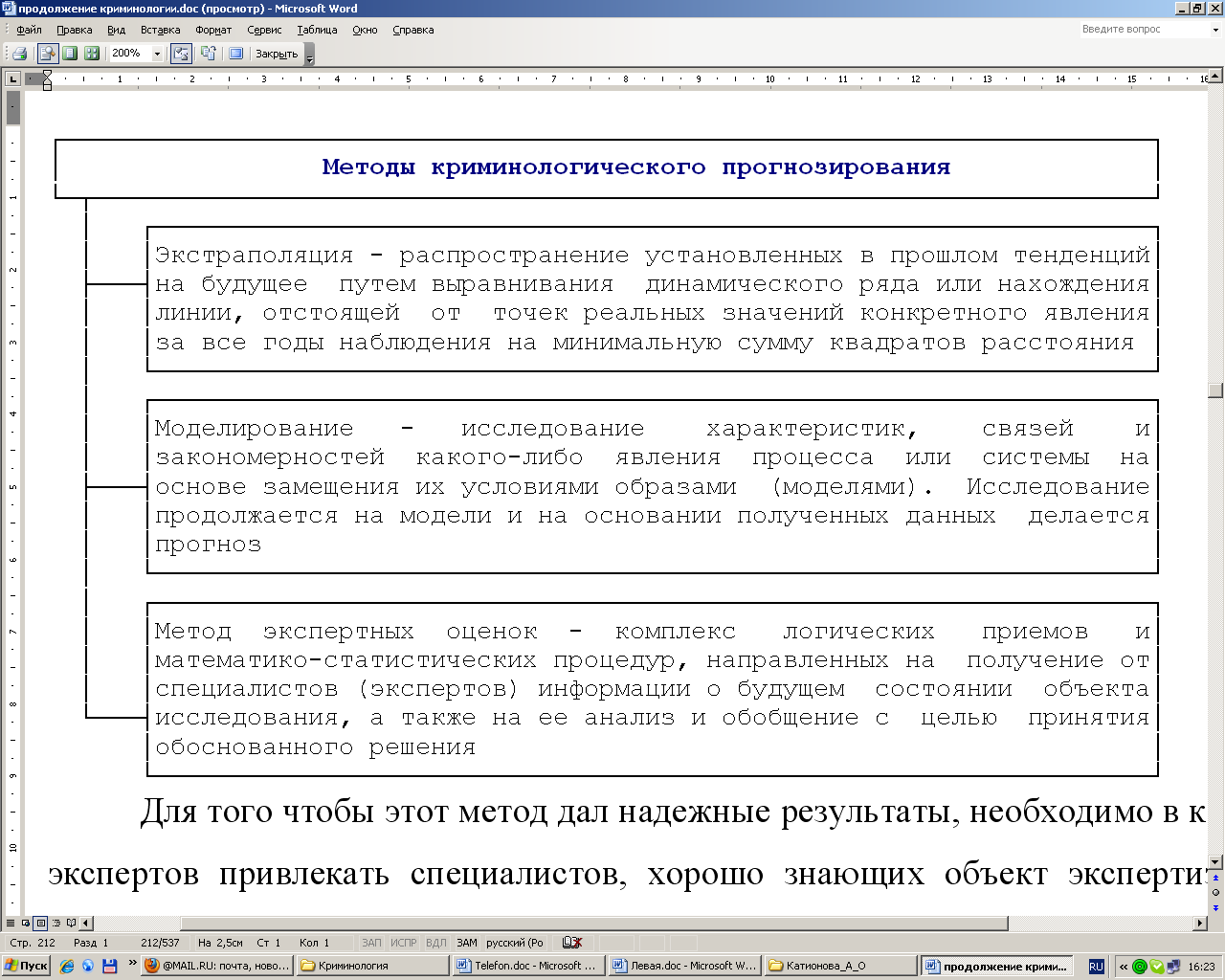
Task: Open the Таблица menu
Action: click(x=317, y=30)
